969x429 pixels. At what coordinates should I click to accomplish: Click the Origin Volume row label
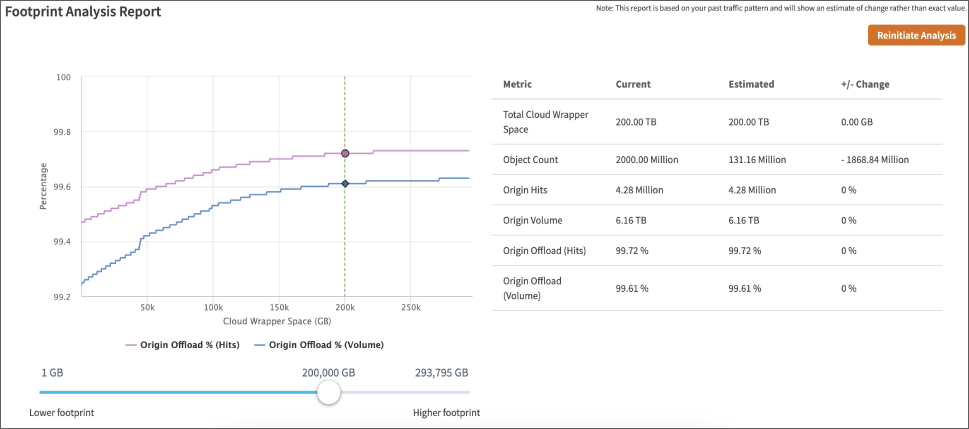click(532, 221)
